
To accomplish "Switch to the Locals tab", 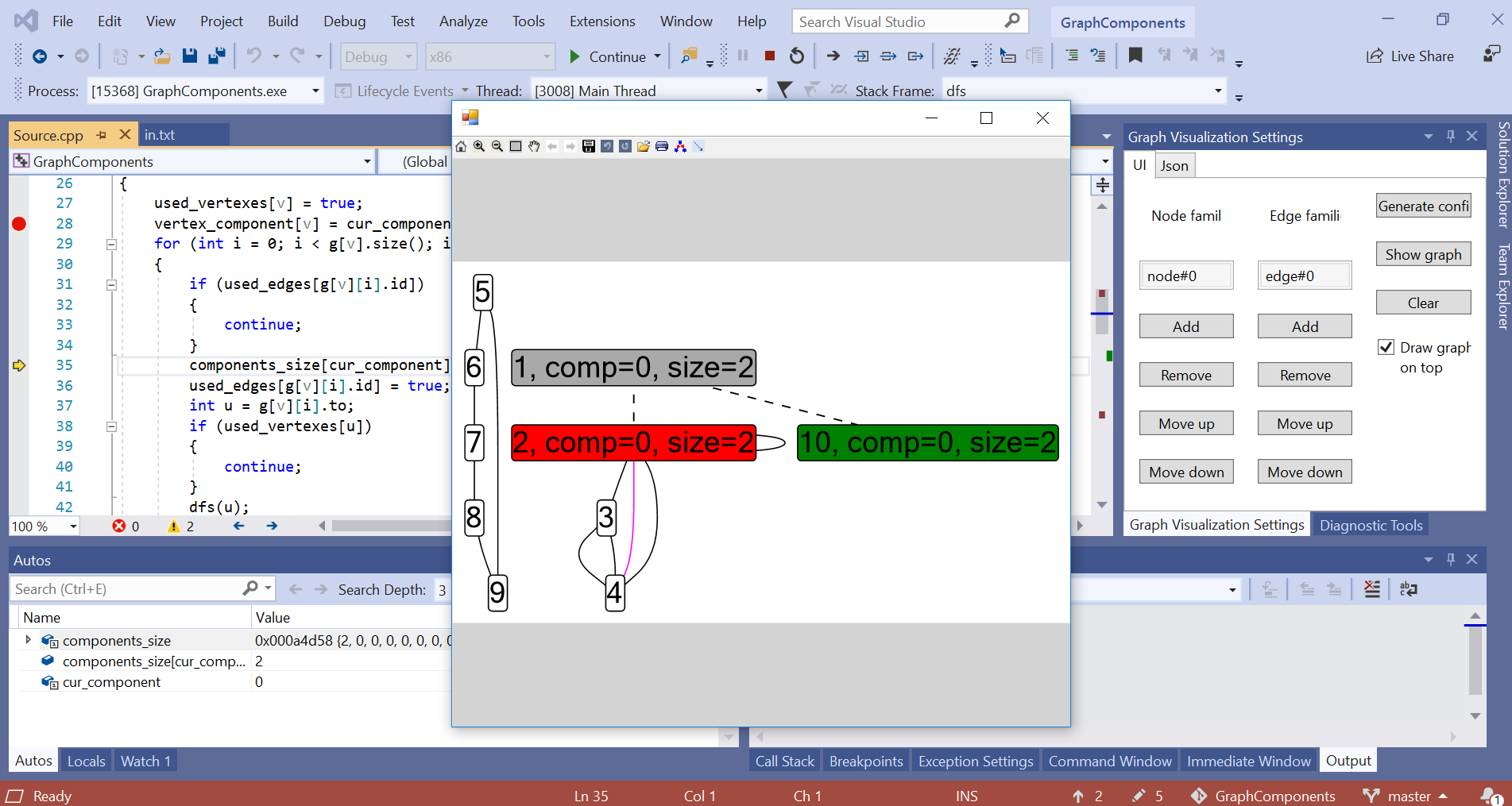I will click(86, 761).
